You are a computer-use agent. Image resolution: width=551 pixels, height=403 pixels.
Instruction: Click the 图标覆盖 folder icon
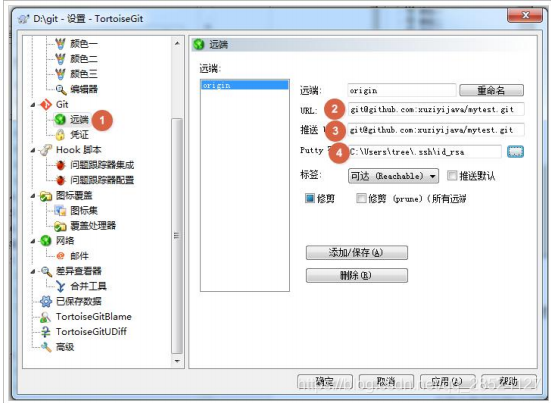[46, 196]
